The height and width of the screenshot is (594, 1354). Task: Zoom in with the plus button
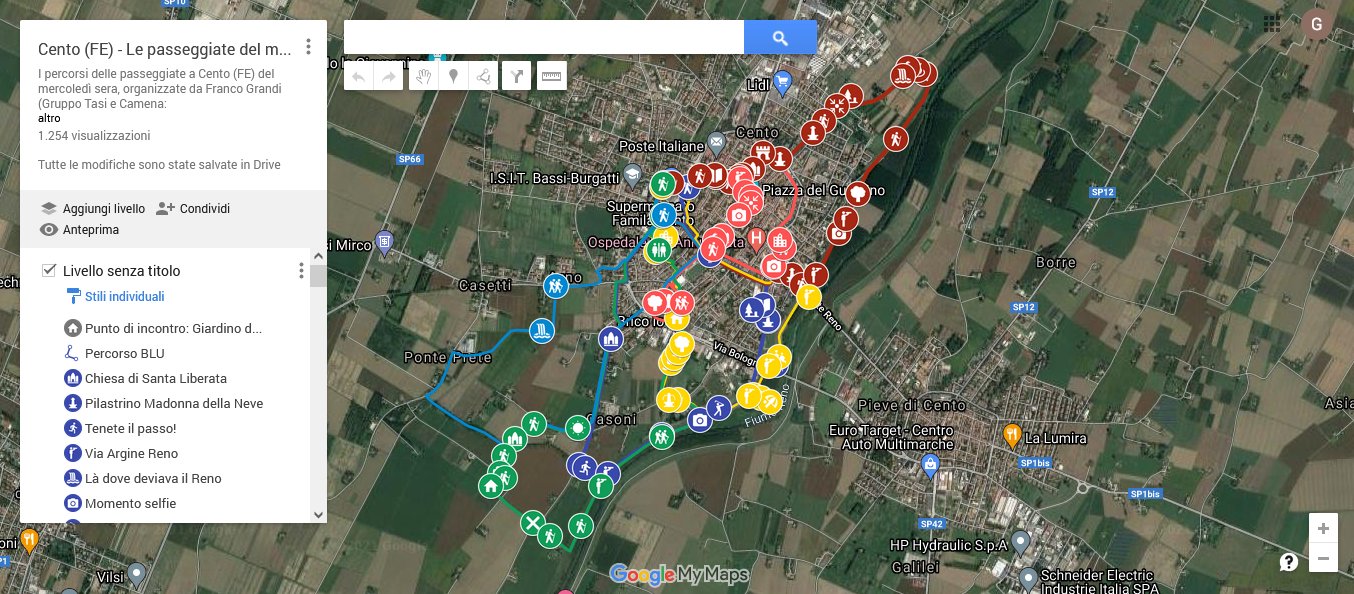1323,528
